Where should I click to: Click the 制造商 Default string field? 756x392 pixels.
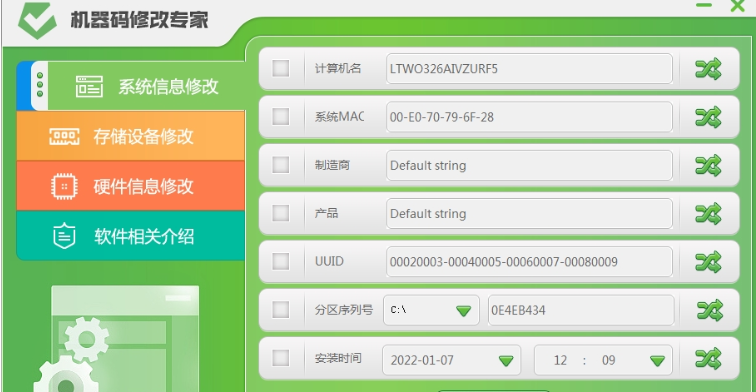click(529, 165)
